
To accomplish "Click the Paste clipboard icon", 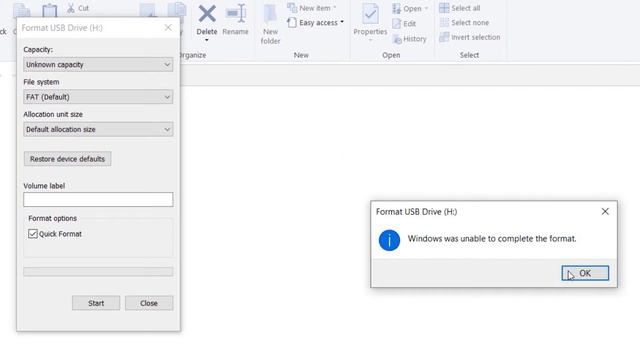I will [49, 10].
